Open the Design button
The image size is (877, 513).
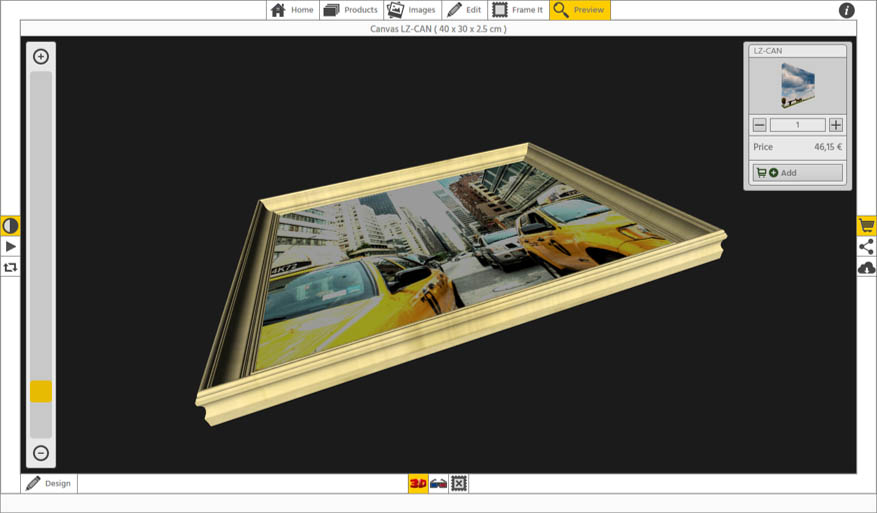click(x=49, y=483)
